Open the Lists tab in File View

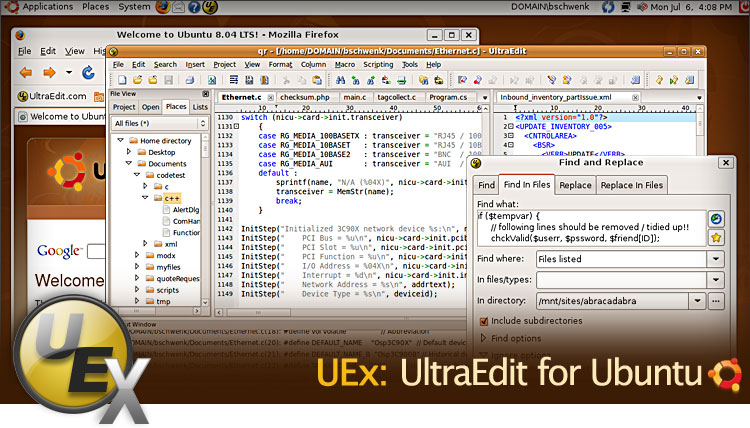[x=200, y=107]
